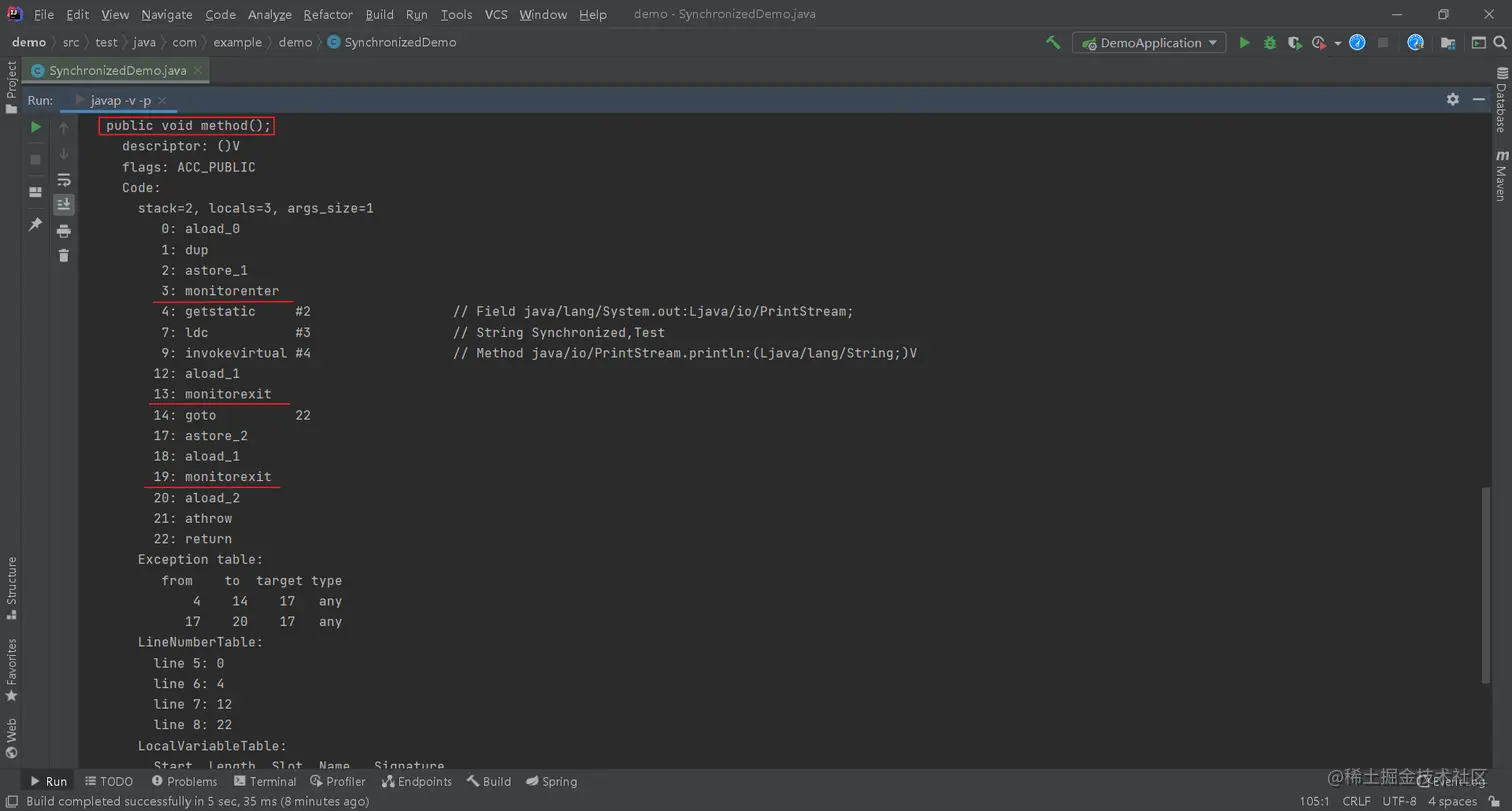
Task: Open the Terminal tool window
Action: [x=265, y=781]
